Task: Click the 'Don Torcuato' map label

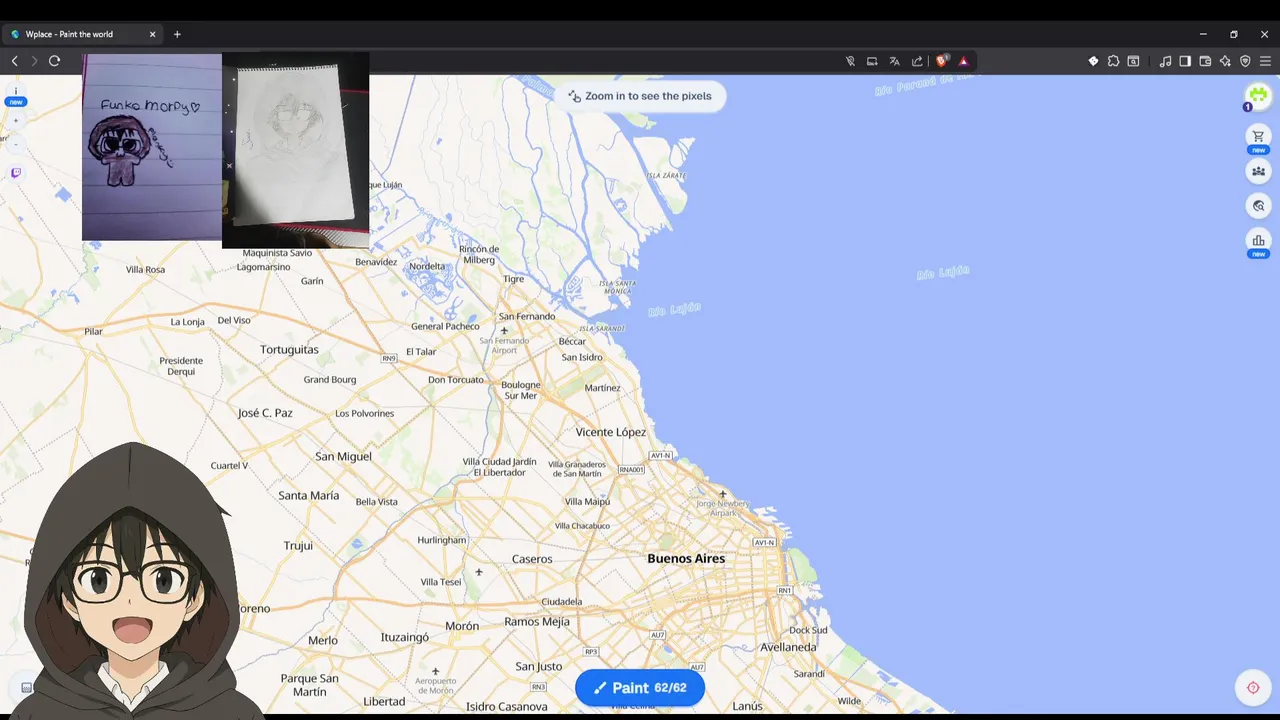Action: click(456, 380)
